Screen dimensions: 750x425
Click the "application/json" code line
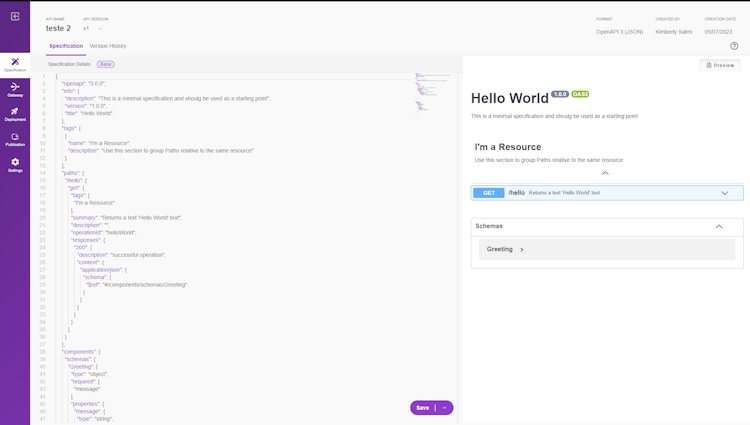click(104, 270)
